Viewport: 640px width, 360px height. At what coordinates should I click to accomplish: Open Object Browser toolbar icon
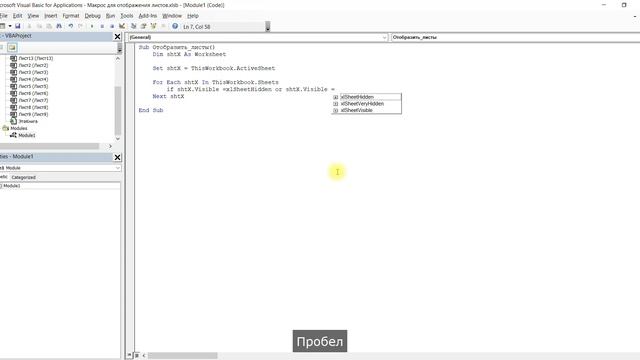[153, 26]
